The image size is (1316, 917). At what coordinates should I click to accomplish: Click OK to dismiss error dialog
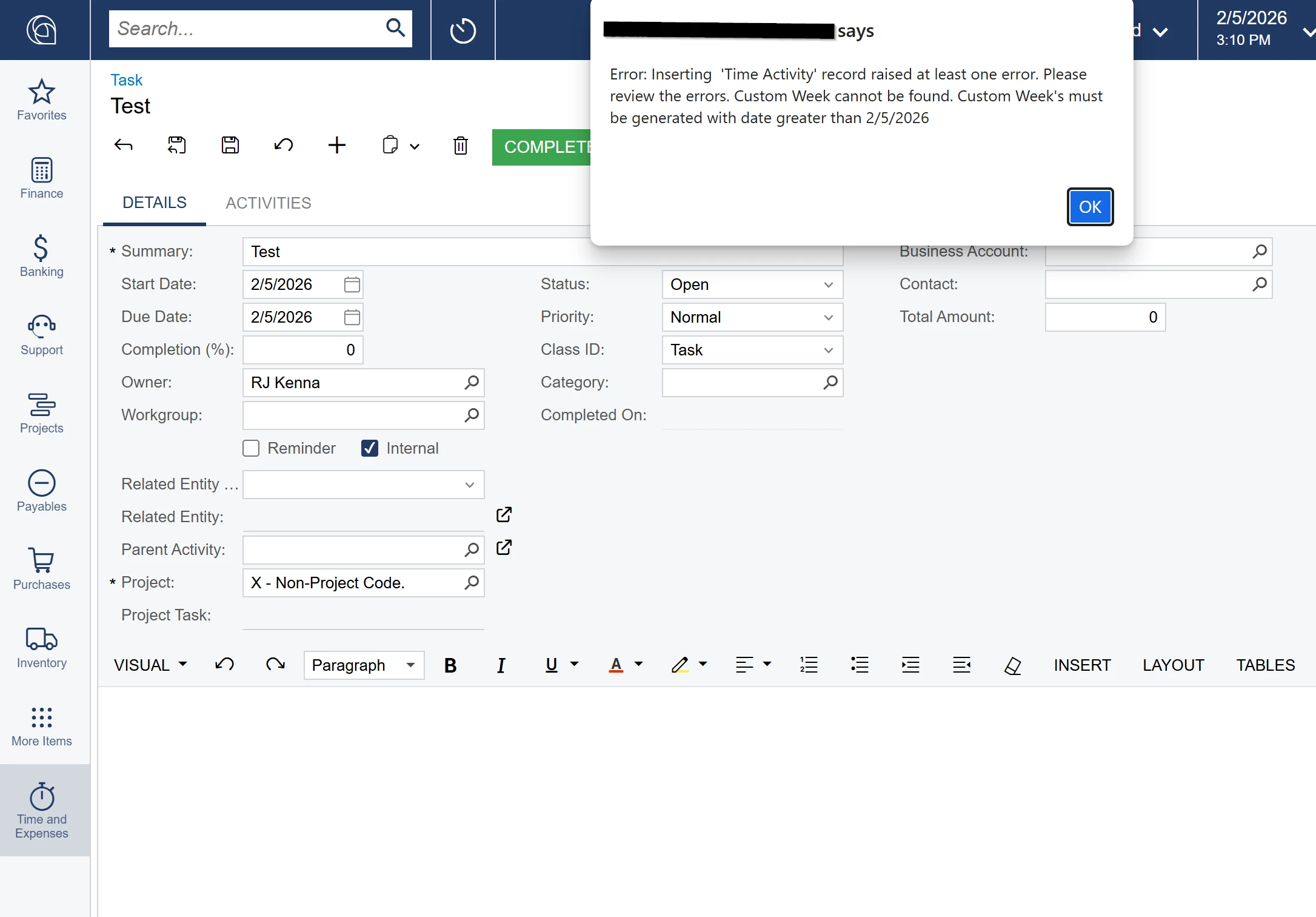tap(1089, 207)
